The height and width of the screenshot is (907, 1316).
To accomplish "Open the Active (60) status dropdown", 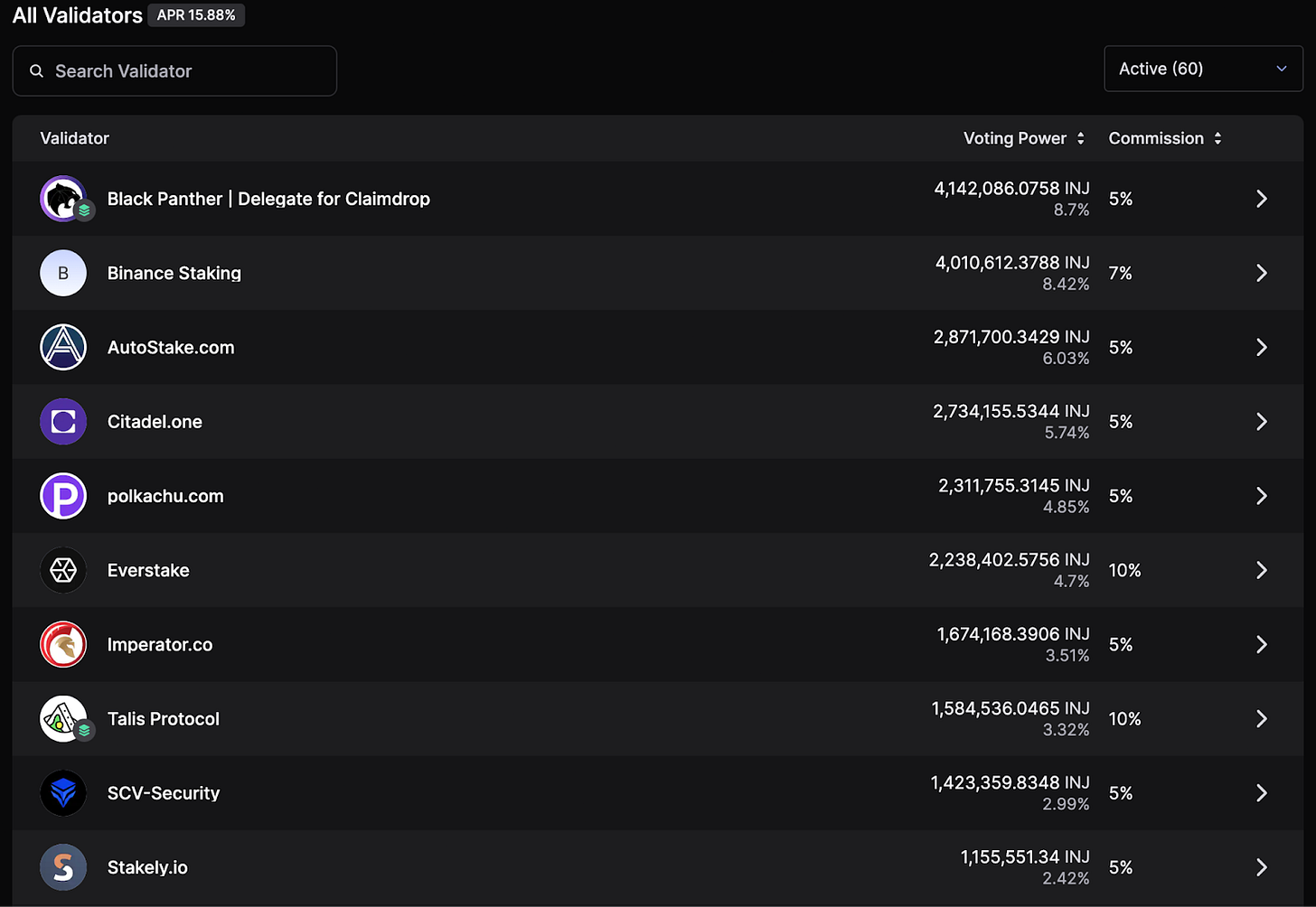I will click(1203, 69).
